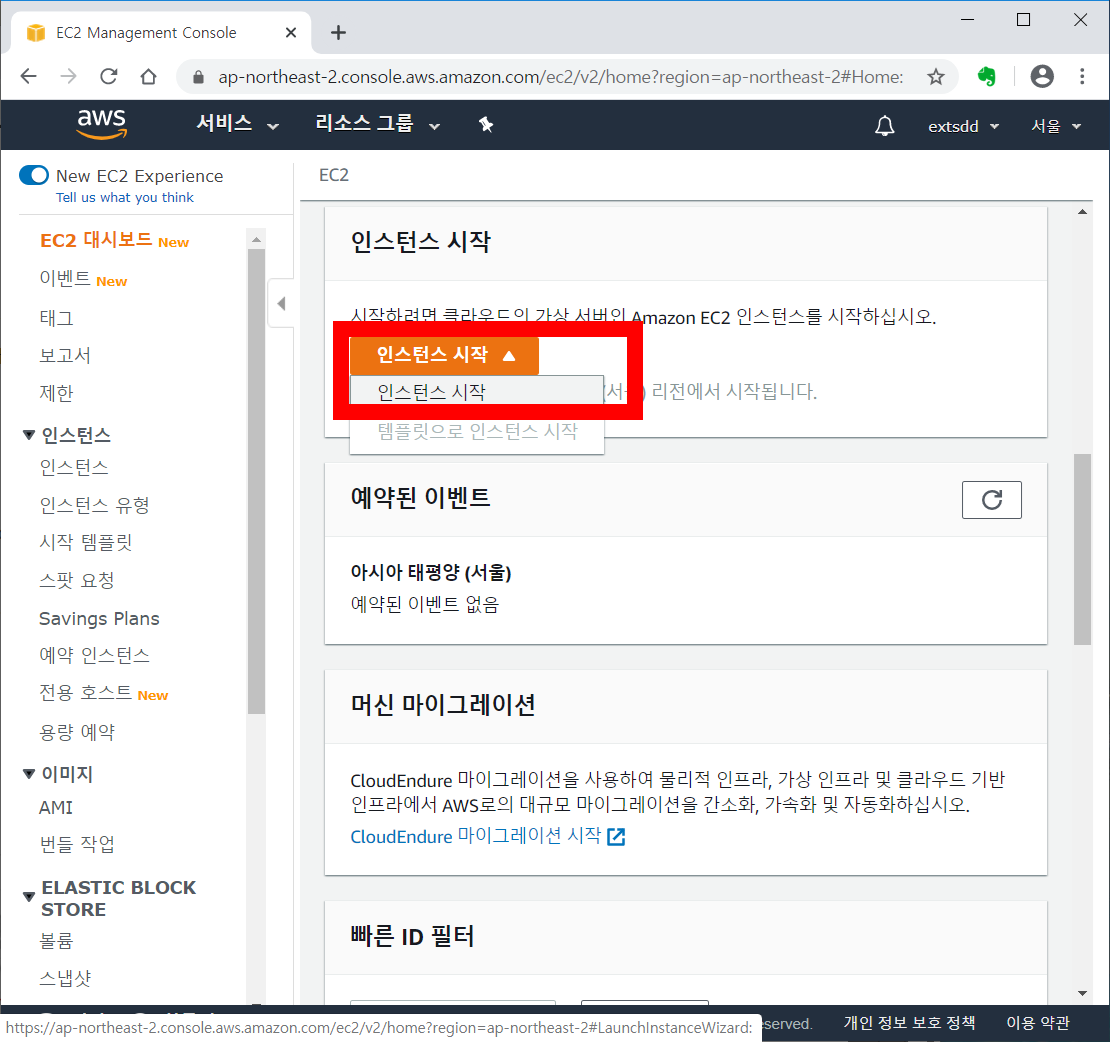
Task: Open 개인 정보 보호 정책 footer link
Action: click(909, 1023)
